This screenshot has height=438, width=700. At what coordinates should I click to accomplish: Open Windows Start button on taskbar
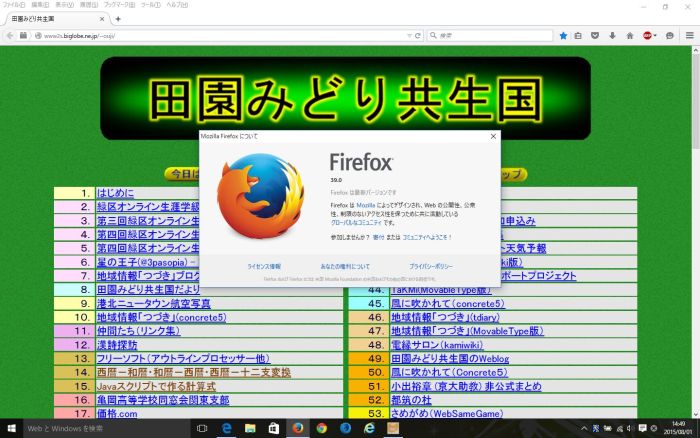(12, 428)
